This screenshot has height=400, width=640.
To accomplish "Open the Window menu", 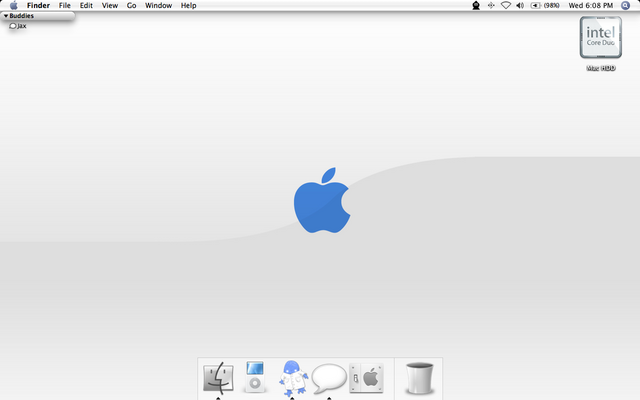I will click(x=158, y=5).
